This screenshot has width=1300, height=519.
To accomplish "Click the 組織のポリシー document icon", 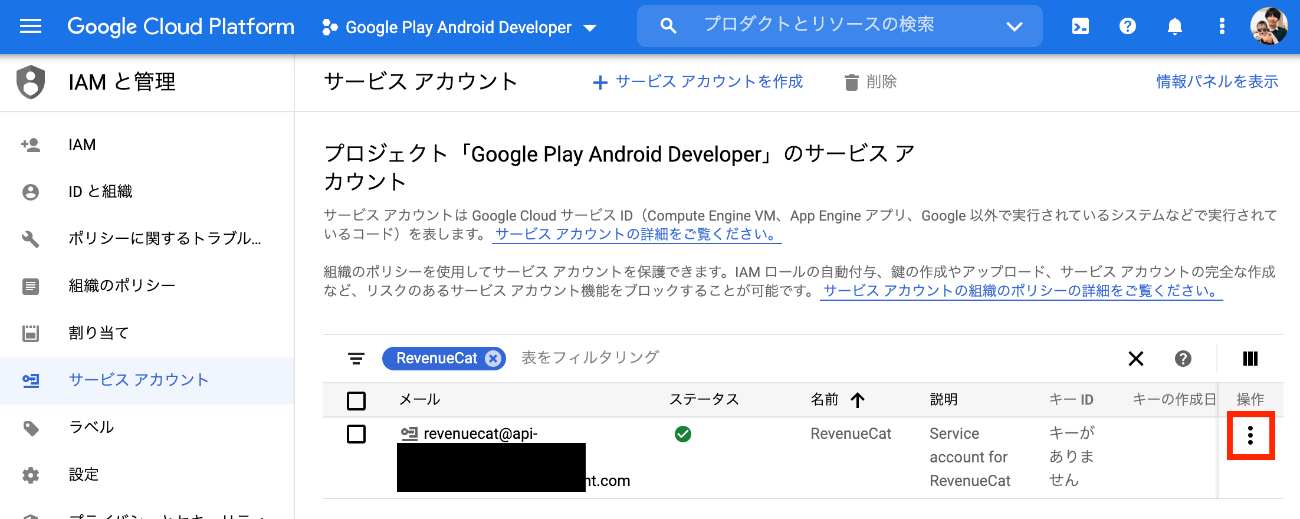I will [x=31, y=286].
